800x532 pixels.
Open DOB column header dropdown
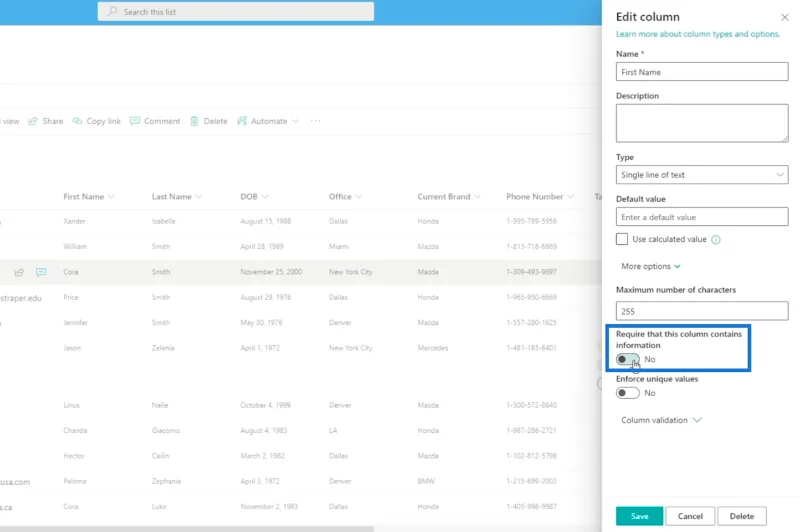click(x=265, y=197)
